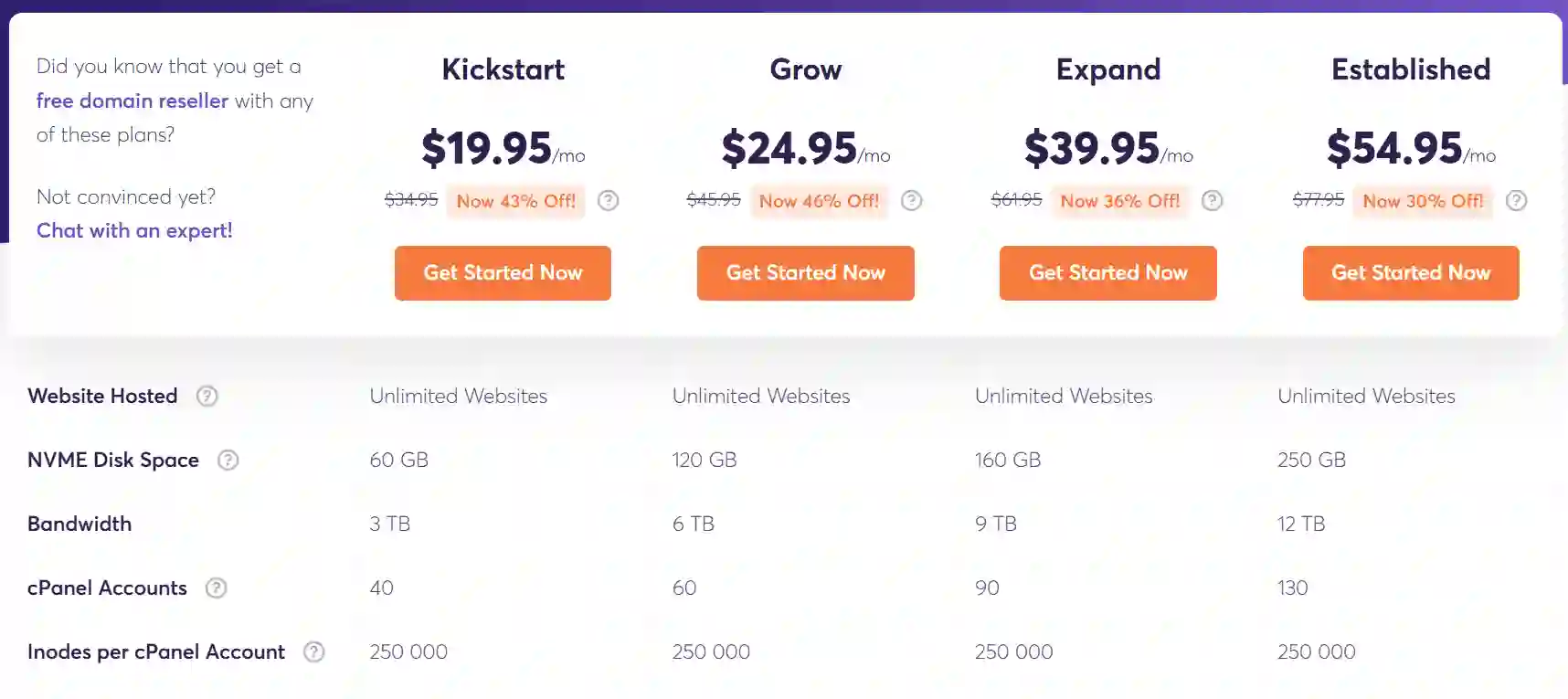Click the Established plan heading
This screenshot has height=699, width=1568.
pos(1410,69)
